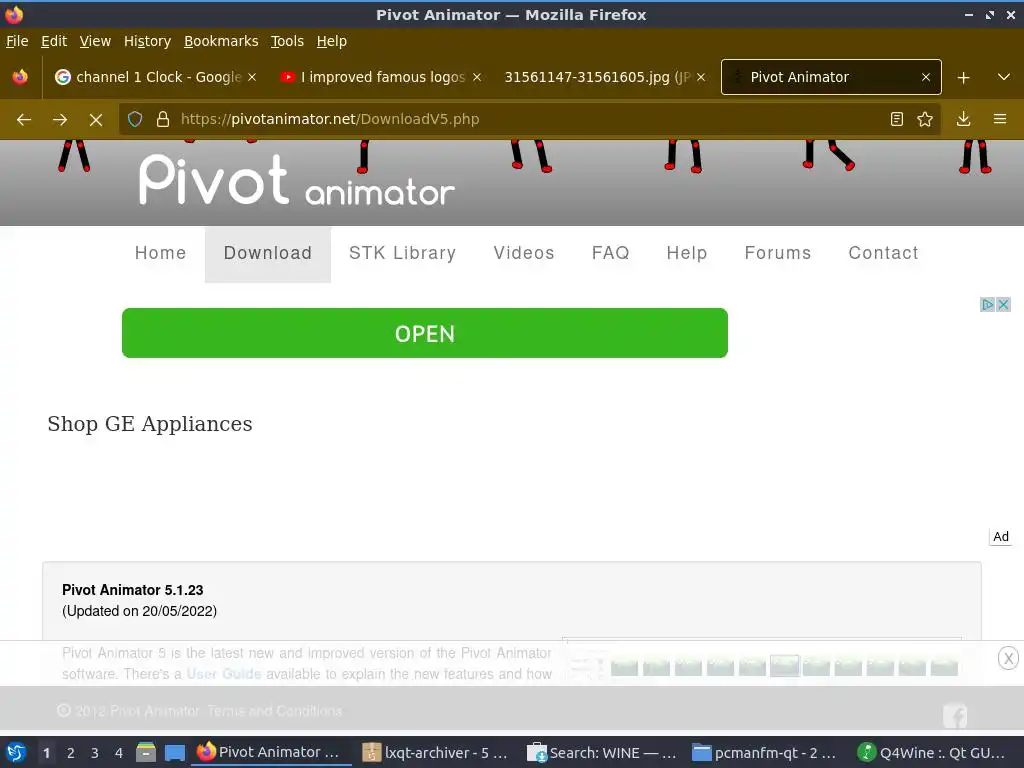Focus Pivot Animator Firefox taskbar entry
This screenshot has width=1024, height=768.
[x=270, y=752]
